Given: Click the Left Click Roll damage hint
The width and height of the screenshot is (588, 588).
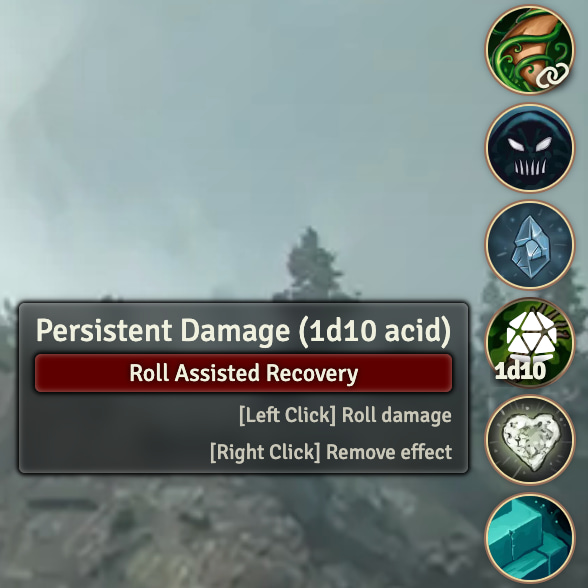Looking at the screenshot, I should click(x=345, y=415).
